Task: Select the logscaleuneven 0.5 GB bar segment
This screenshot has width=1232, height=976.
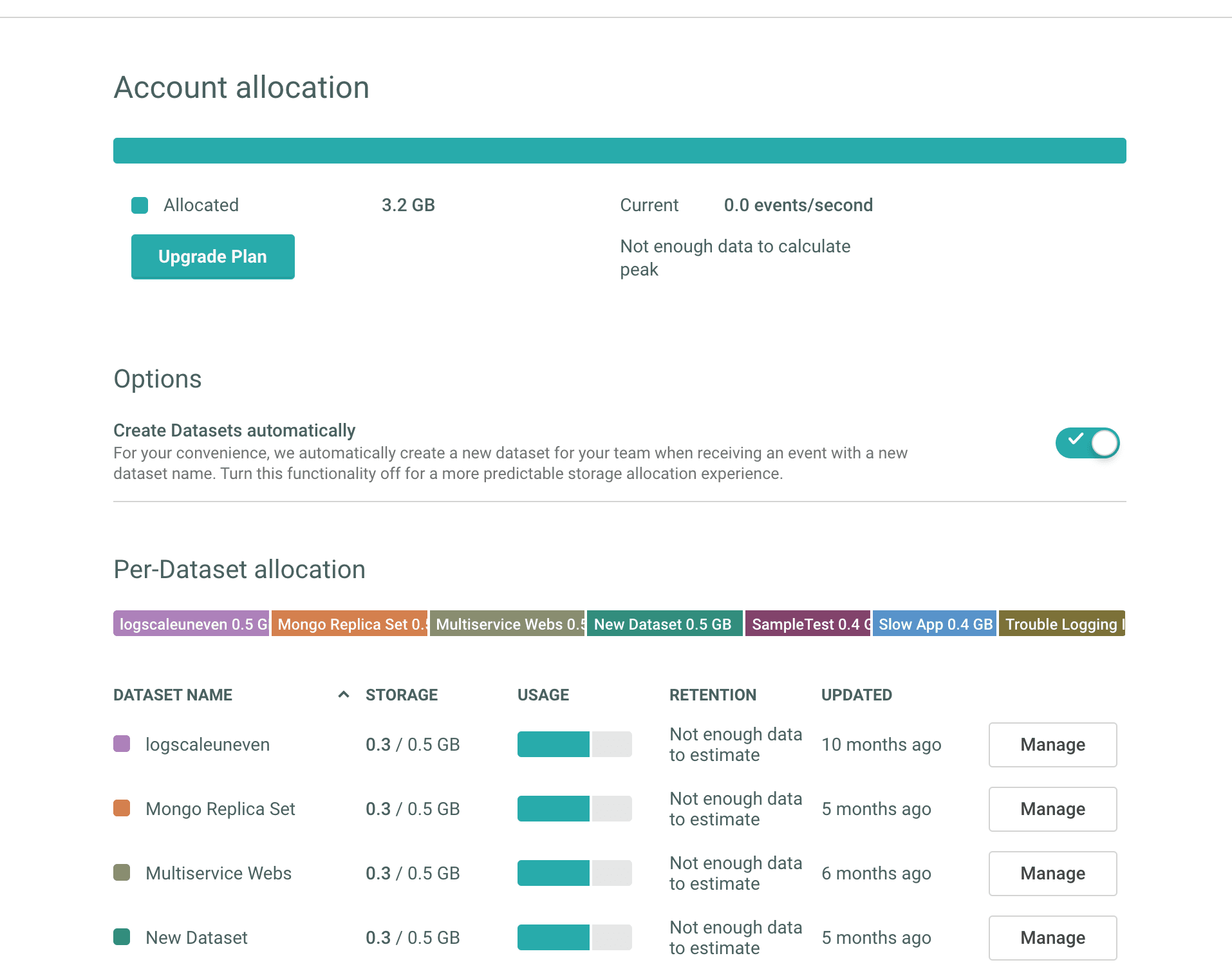Action: 191,624
